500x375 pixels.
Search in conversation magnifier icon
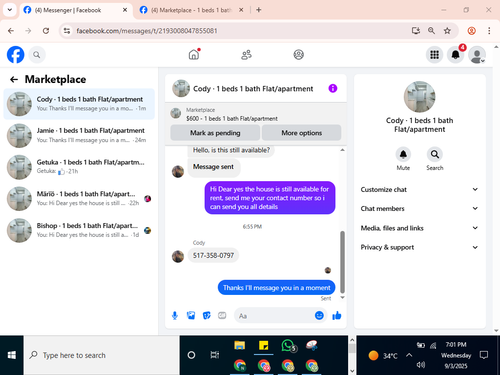435,154
